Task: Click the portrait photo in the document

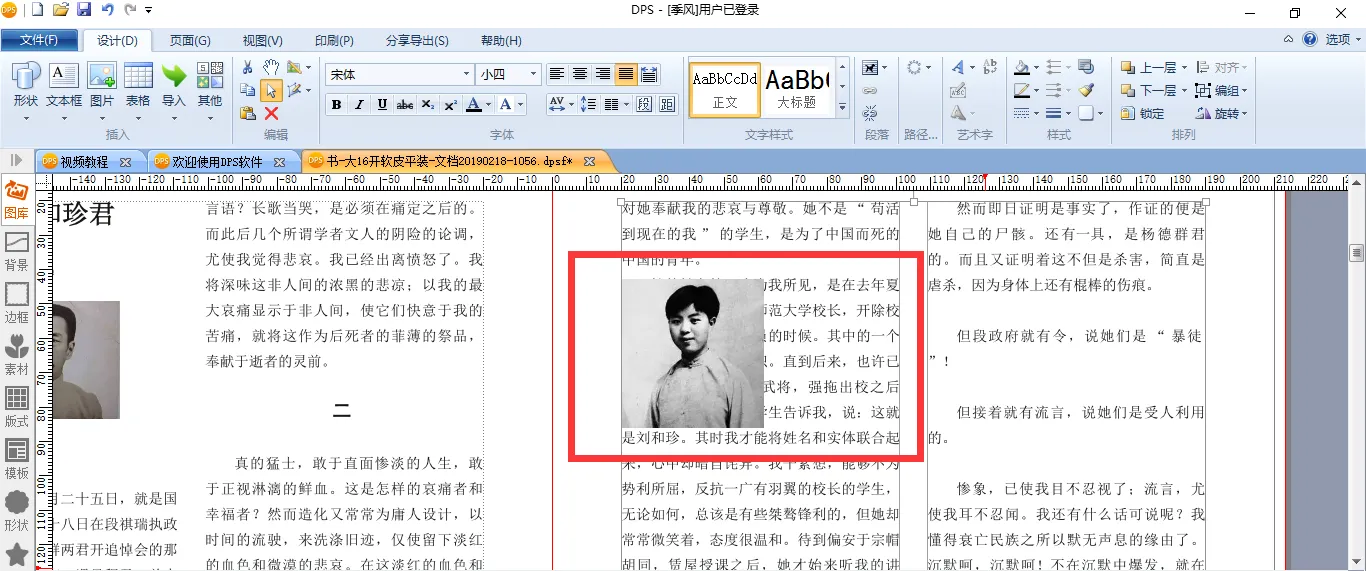Action: tap(692, 353)
